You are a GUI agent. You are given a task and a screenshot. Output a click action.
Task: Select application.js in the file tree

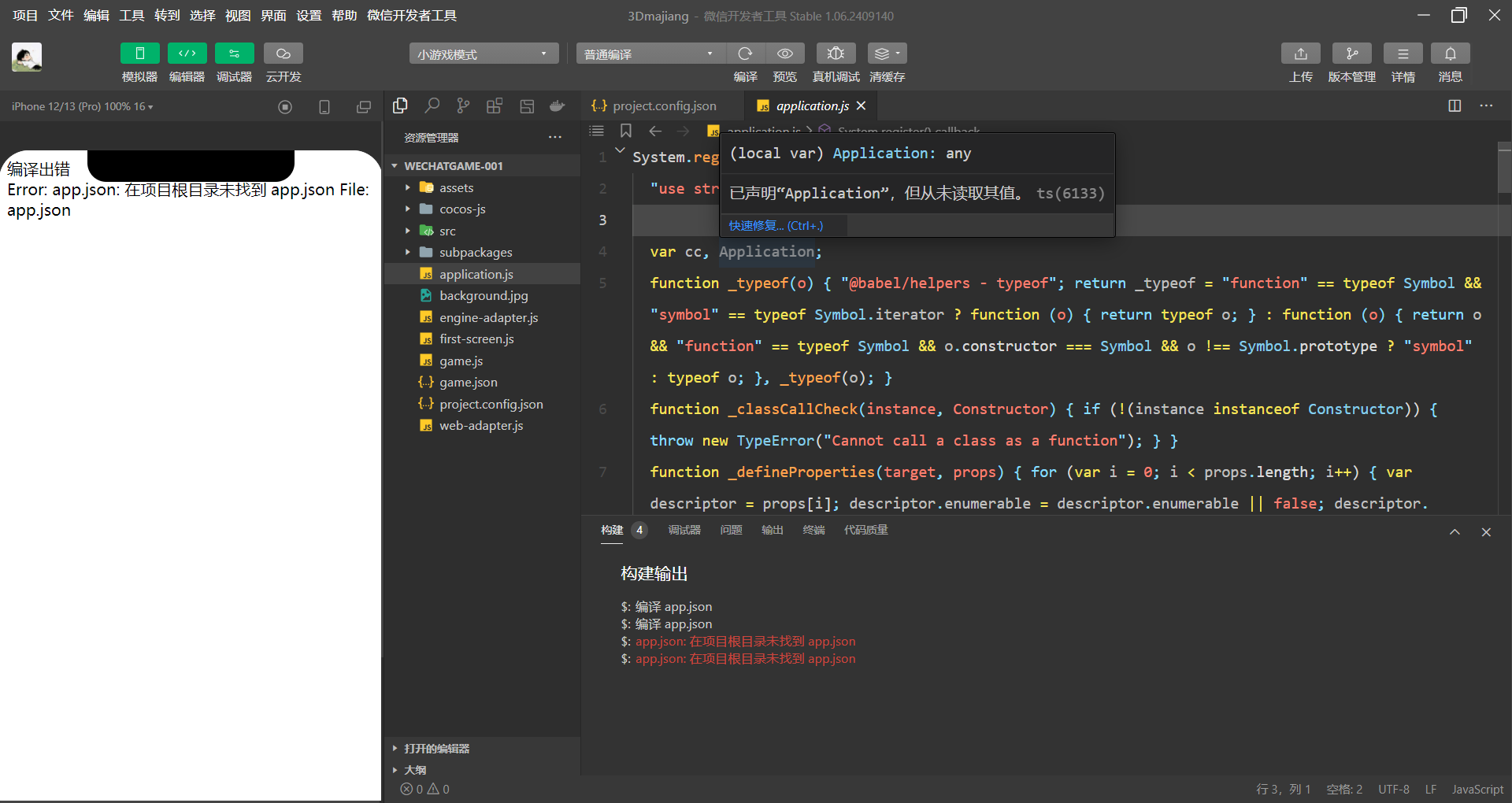pos(482,274)
